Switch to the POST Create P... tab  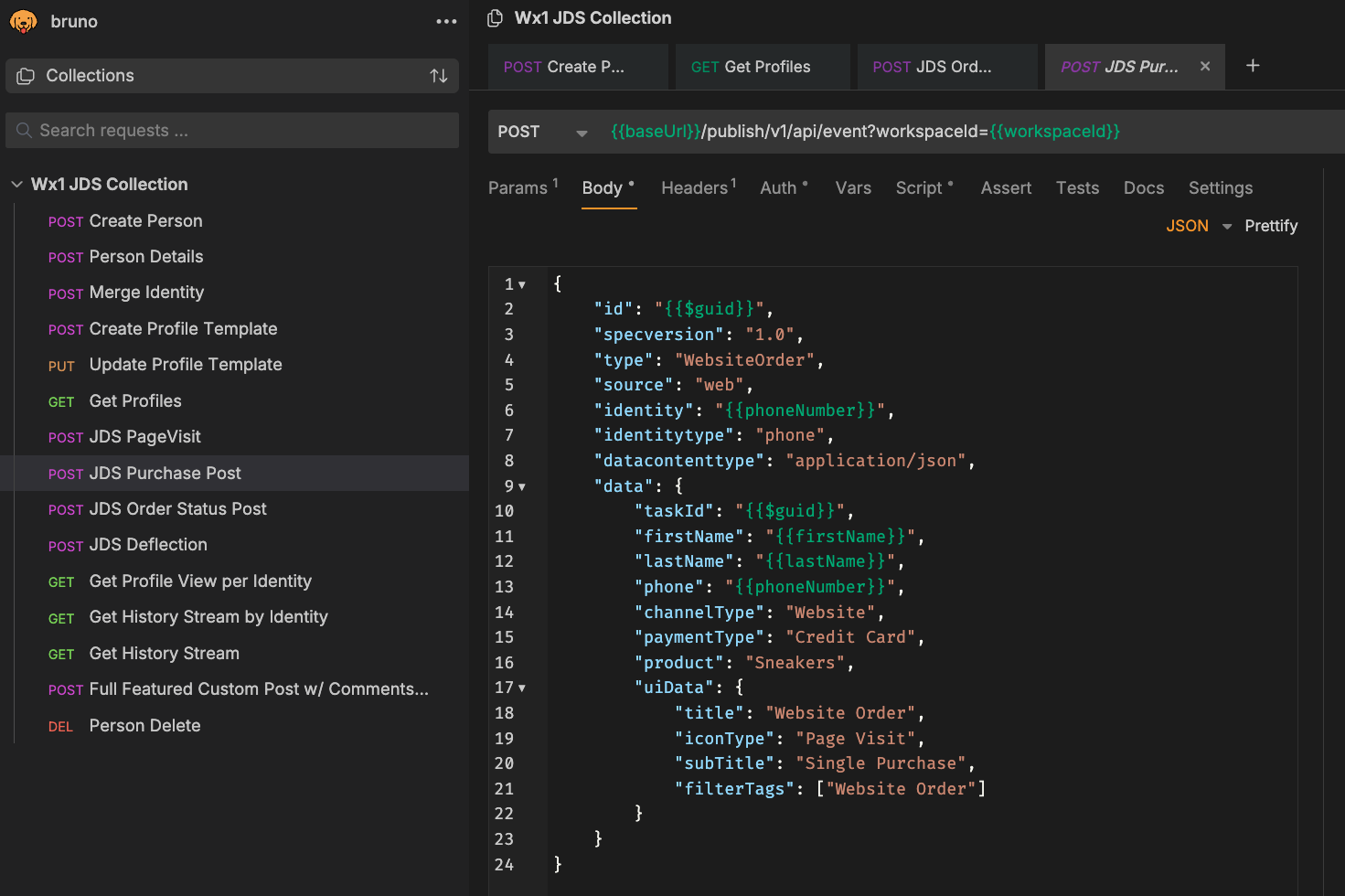[578, 67]
